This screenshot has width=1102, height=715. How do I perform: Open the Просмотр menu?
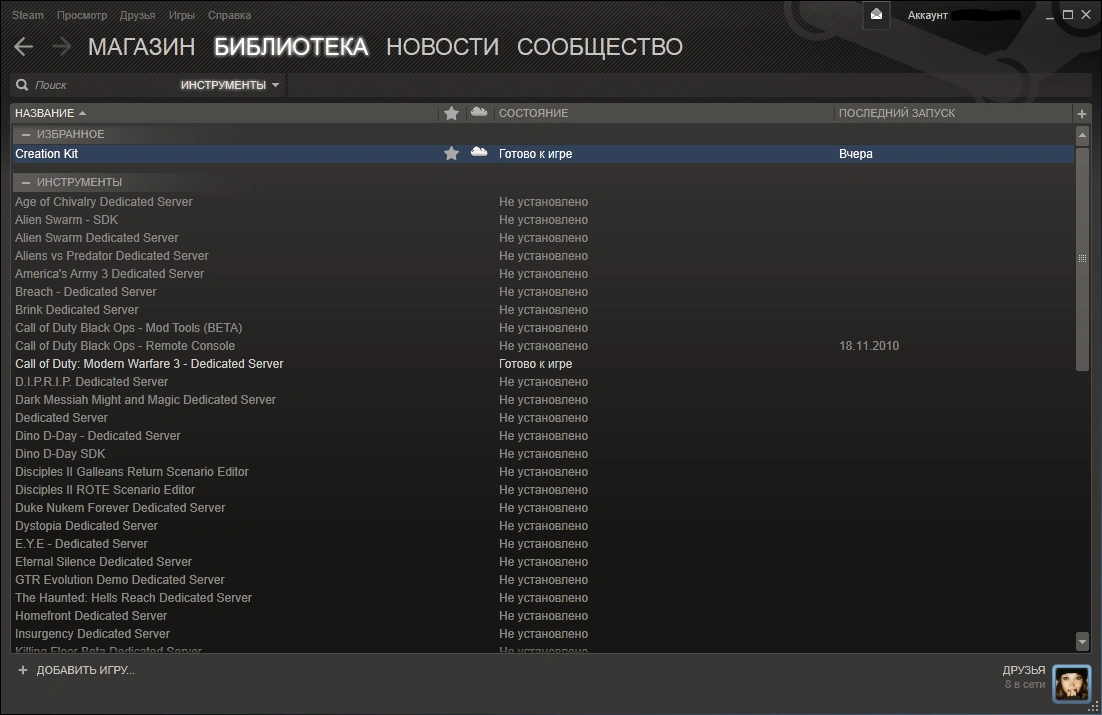[x=82, y=15]
